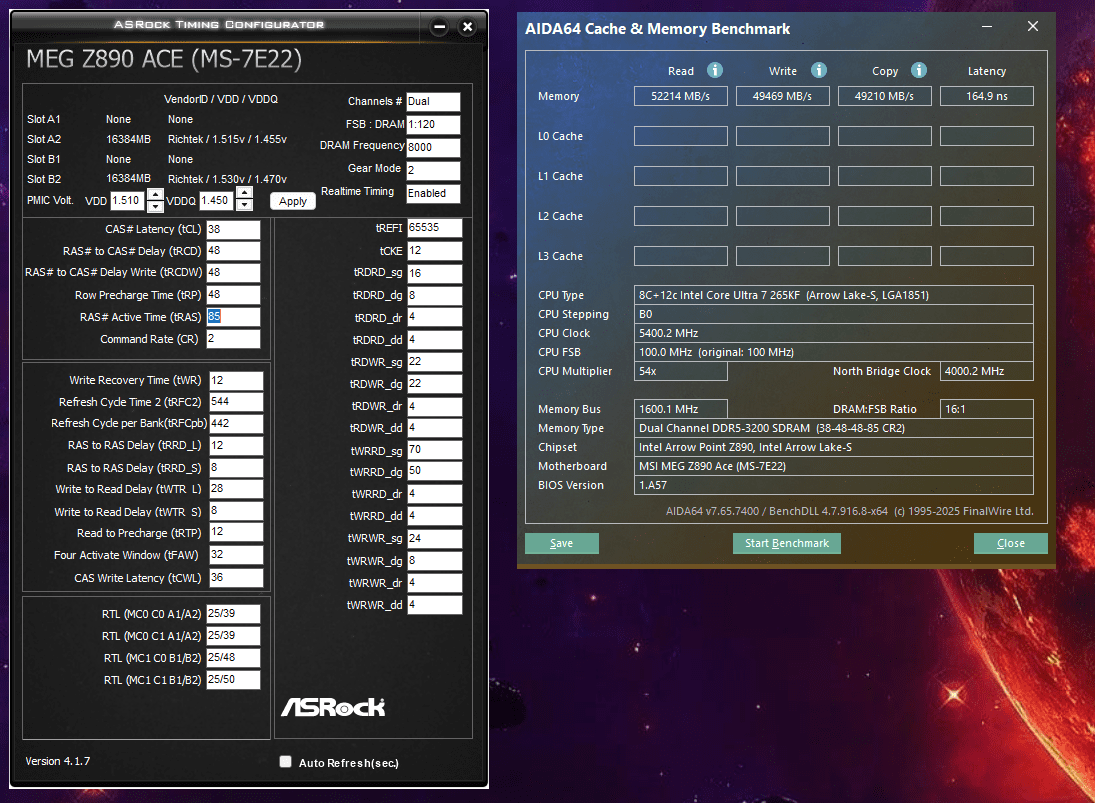
Task: Click the Save button in AIDA64
Action: [561, 543]
